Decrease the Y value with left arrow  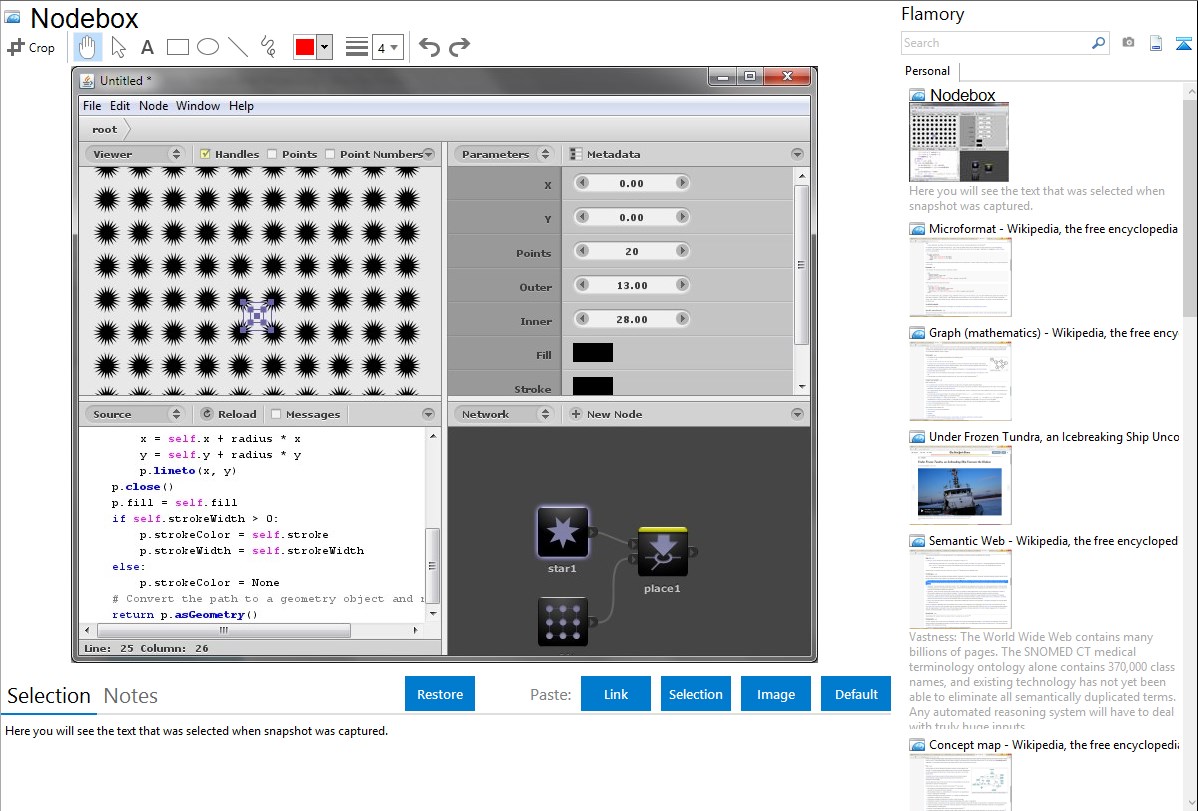(582, 217)
